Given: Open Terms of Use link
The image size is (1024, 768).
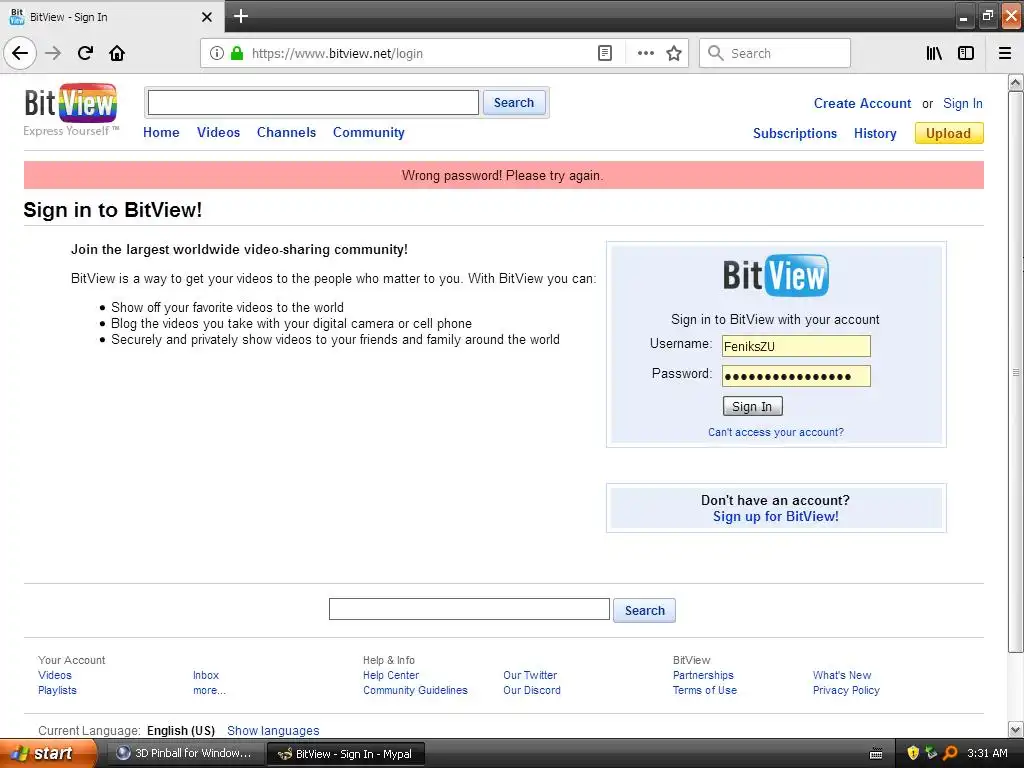Looking at the screenshot, I should coord(705,690).
